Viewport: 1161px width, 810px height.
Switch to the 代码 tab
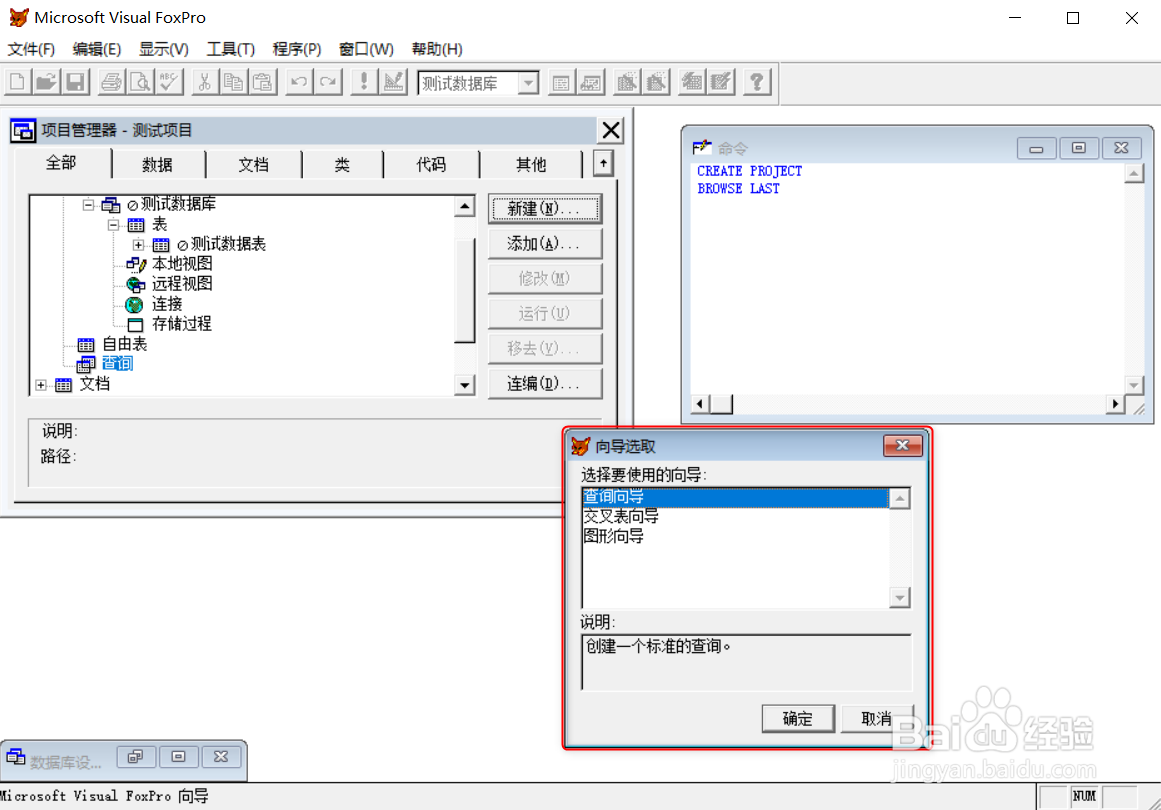(431, 164)
